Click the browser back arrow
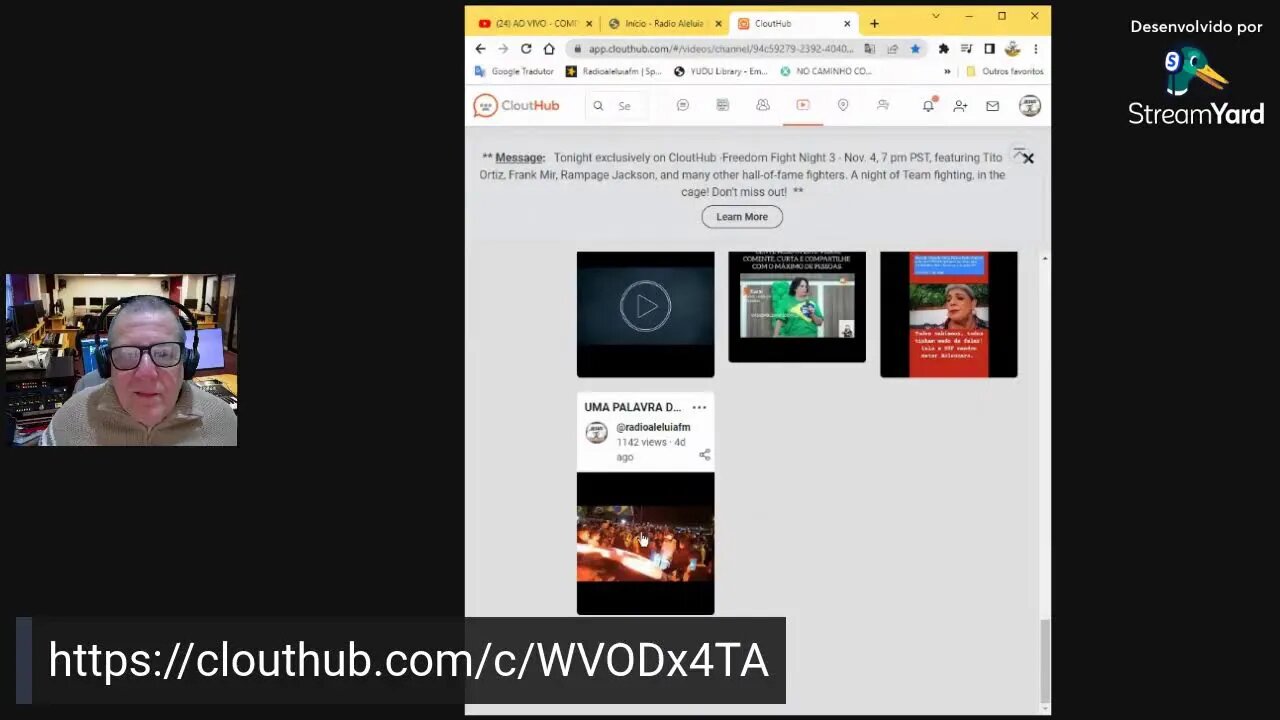The image size is (1280, 720). [480, 48]
